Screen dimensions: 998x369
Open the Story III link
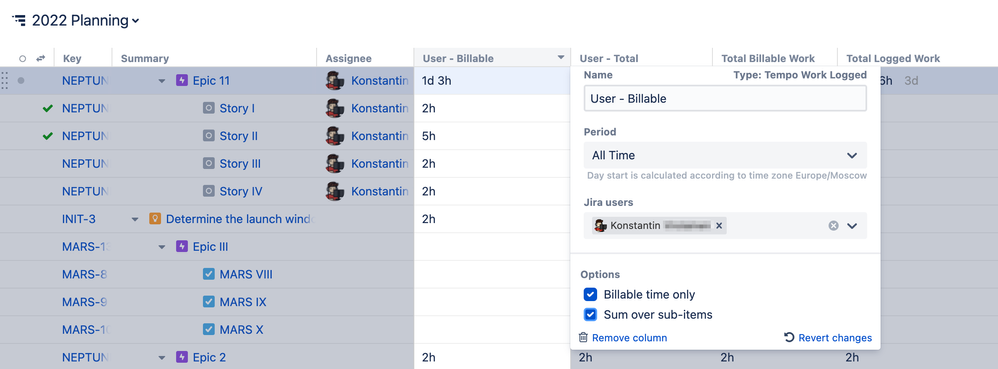coord(240,164)
